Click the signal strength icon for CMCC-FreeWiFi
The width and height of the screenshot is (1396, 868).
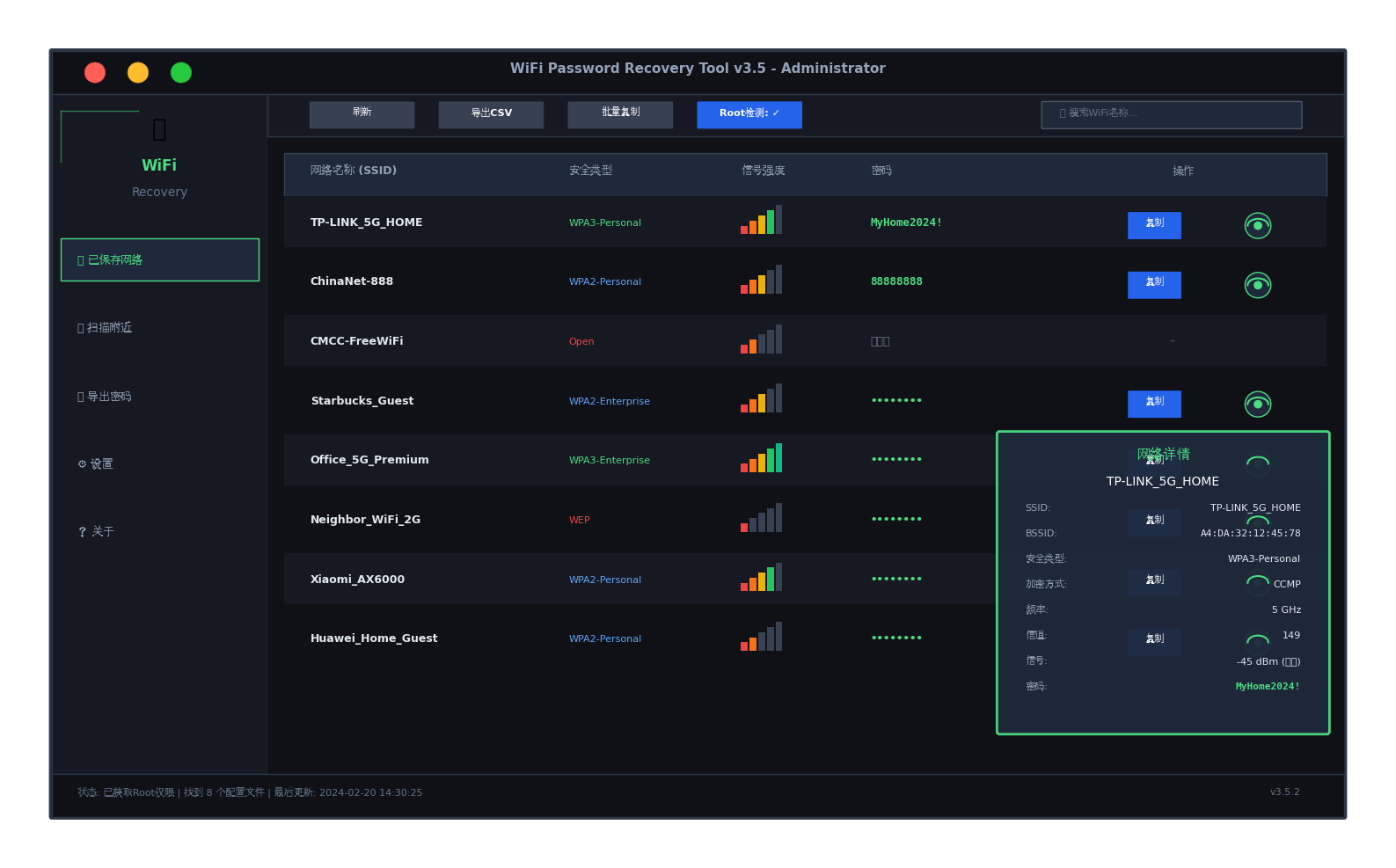(761, 340)
